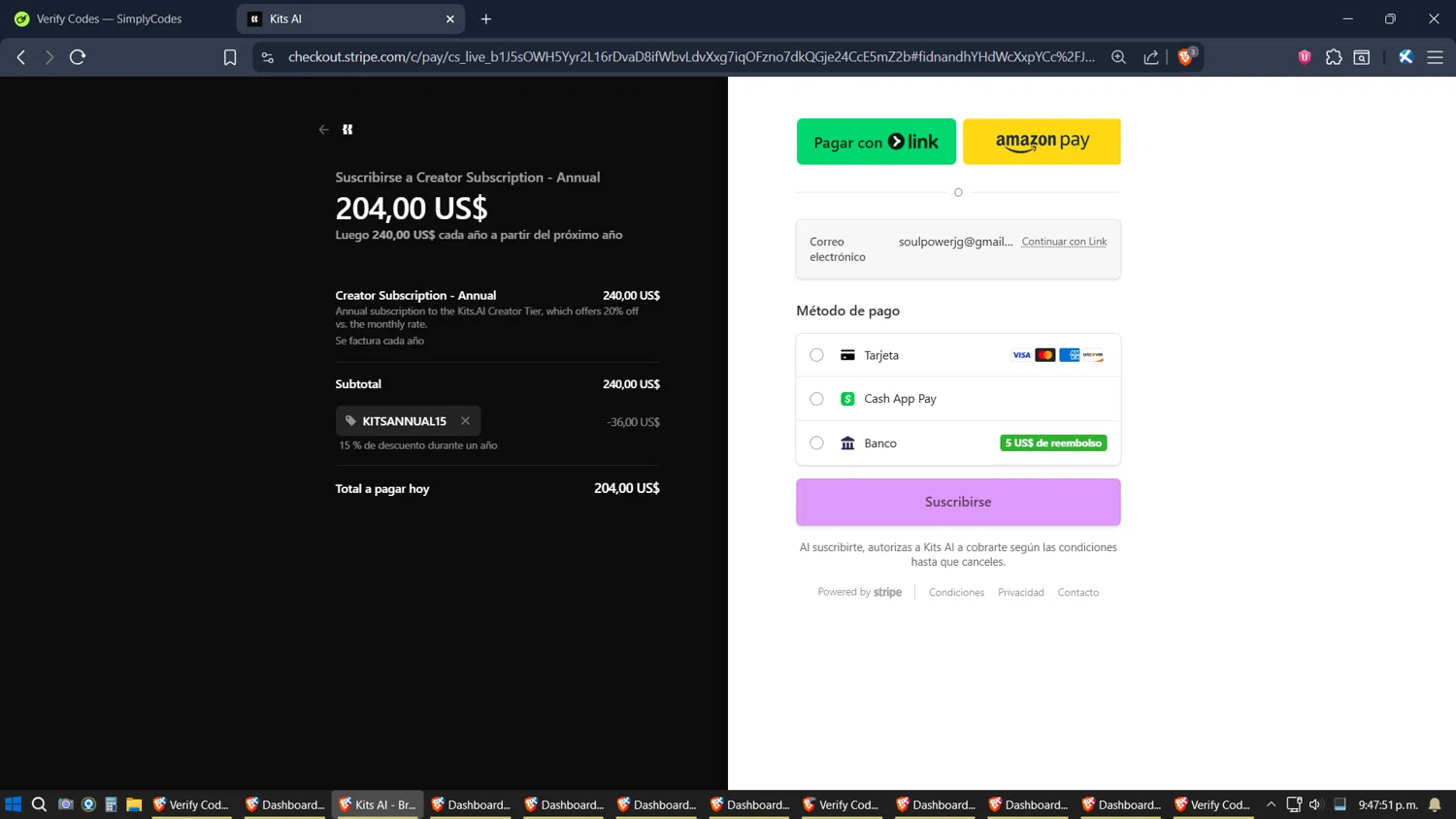Viewport: 1456px width, 819px height.
Task: Click the American Express logo
Action: pos(1070,355)
